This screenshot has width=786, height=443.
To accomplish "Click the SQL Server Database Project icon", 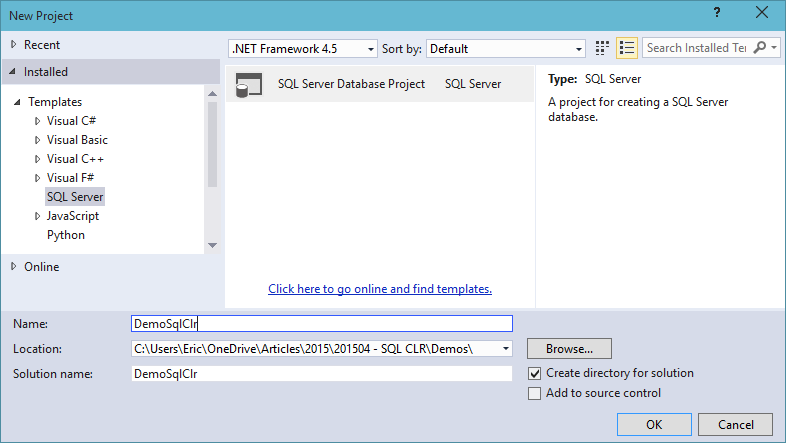I will coord(249,84).
